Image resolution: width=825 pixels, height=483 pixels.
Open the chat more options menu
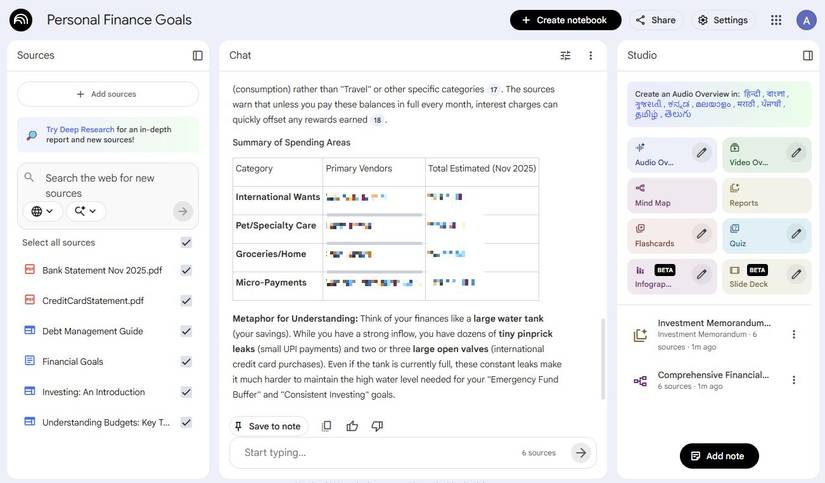pyautogui.click(x=590, y=55)
